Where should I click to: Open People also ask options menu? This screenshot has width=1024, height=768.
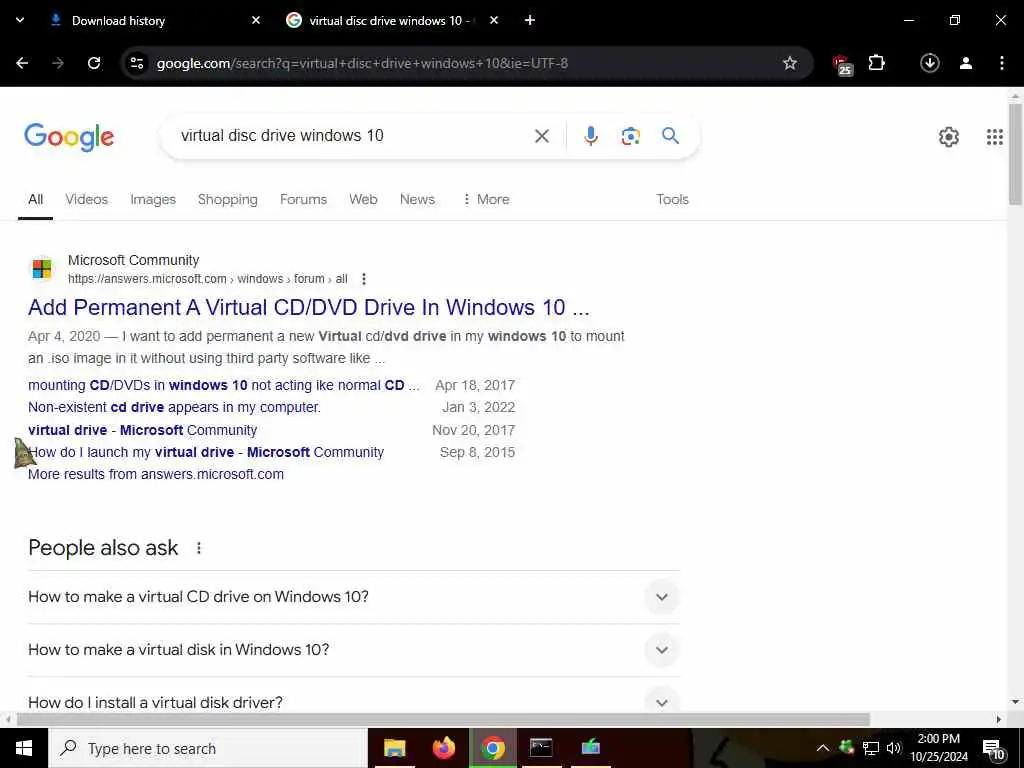pyautogui.click(x=199, y=548)
